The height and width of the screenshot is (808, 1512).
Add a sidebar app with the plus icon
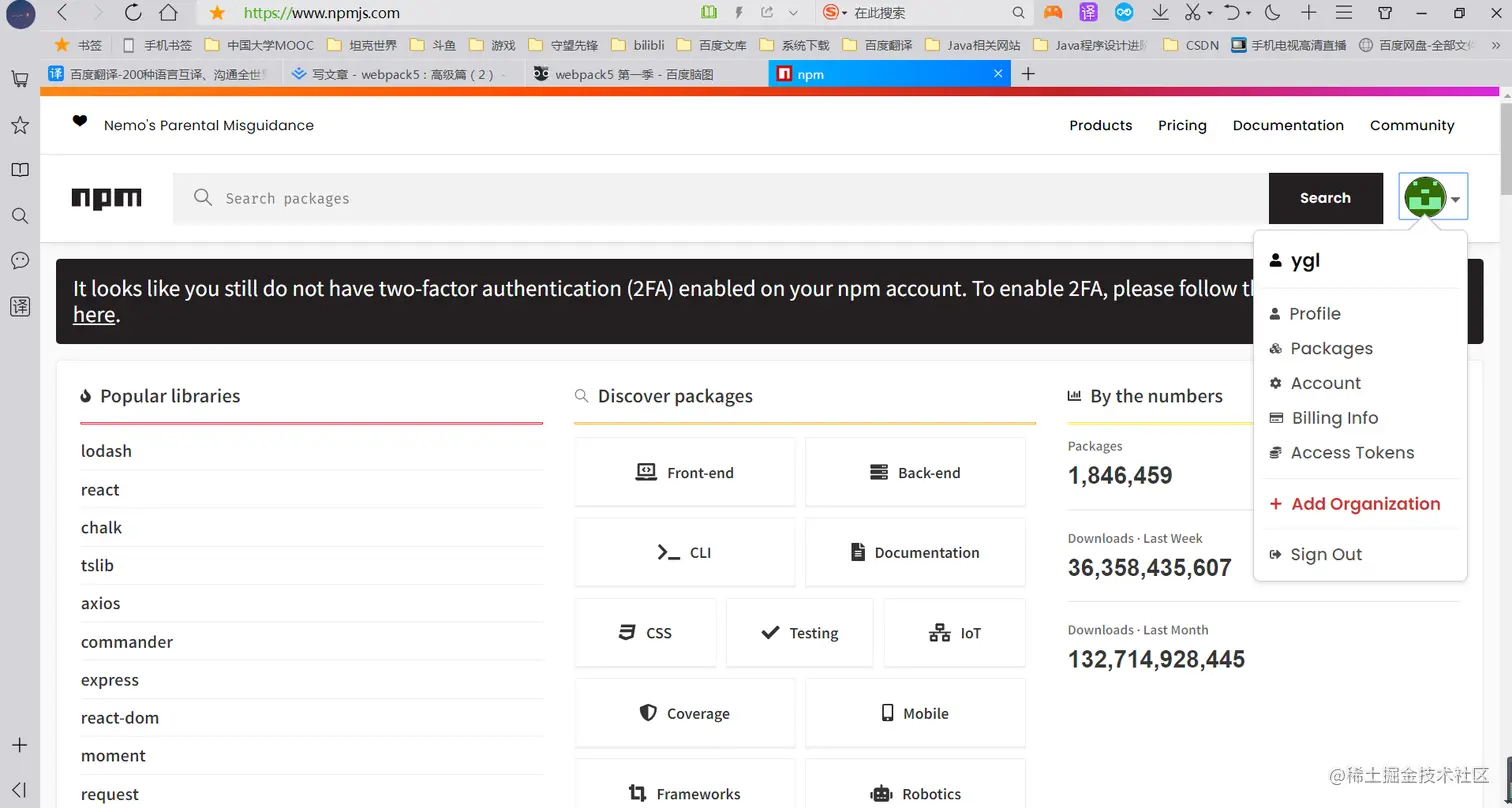[19, 745]
